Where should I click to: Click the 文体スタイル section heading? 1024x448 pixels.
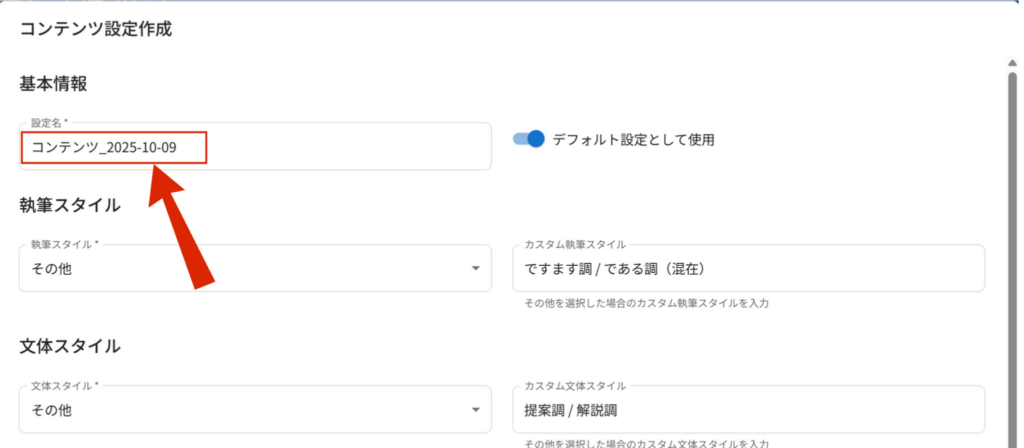click(70, 346)
